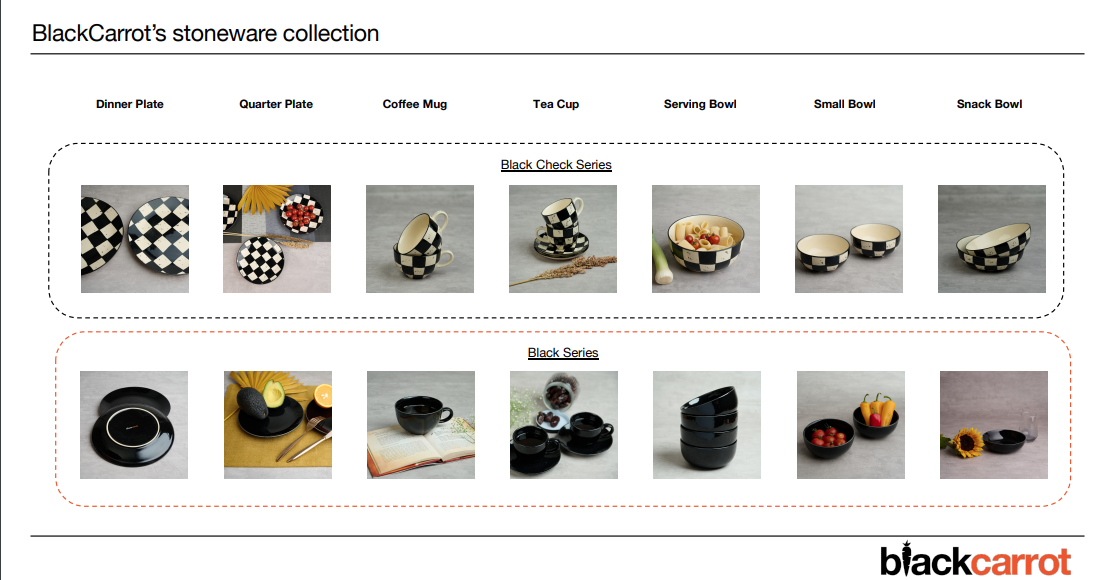Select the Black Check quarter plate image

(277, 239)
